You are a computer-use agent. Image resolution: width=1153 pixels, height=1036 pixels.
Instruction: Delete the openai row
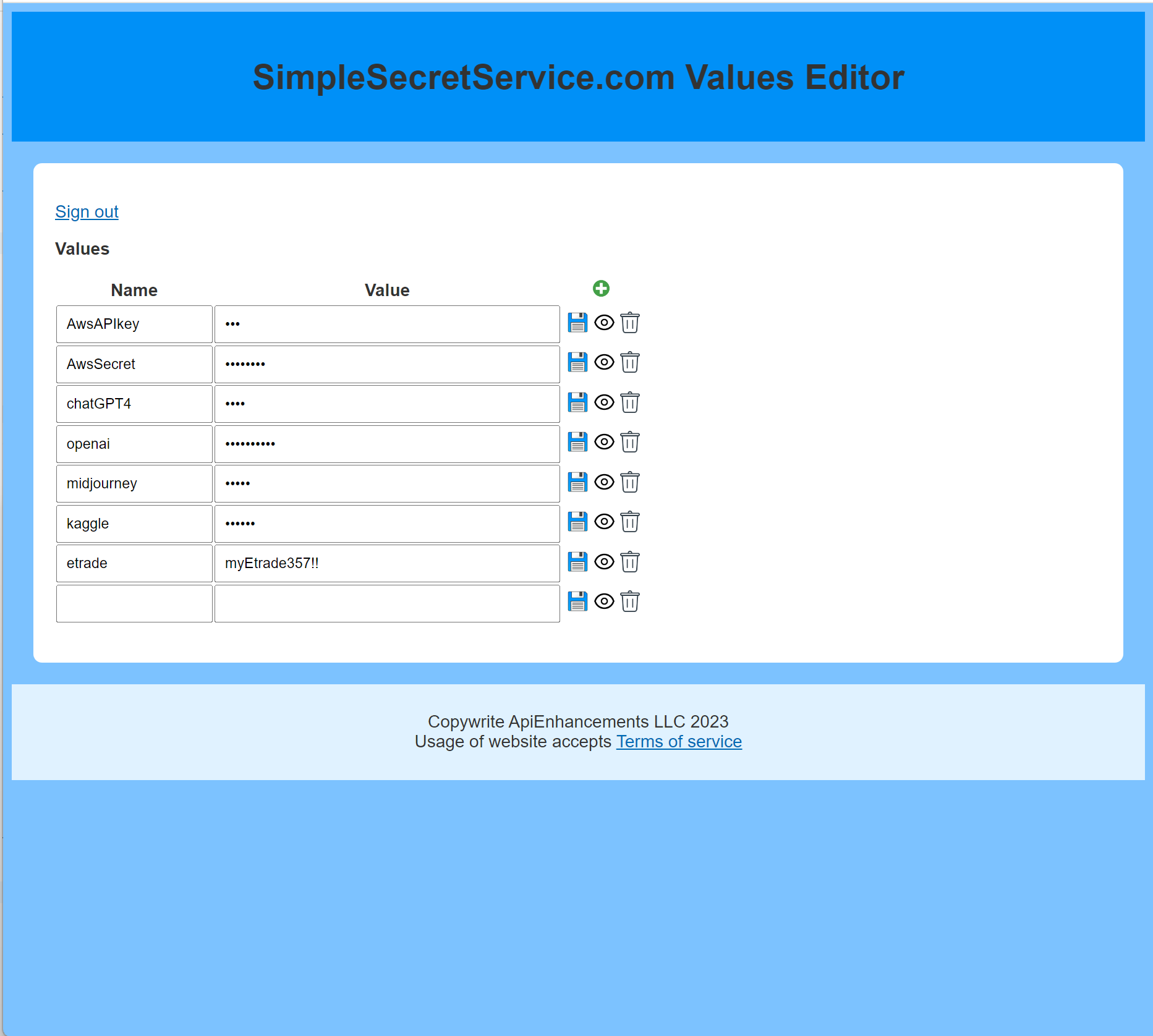tap(630, 442)
